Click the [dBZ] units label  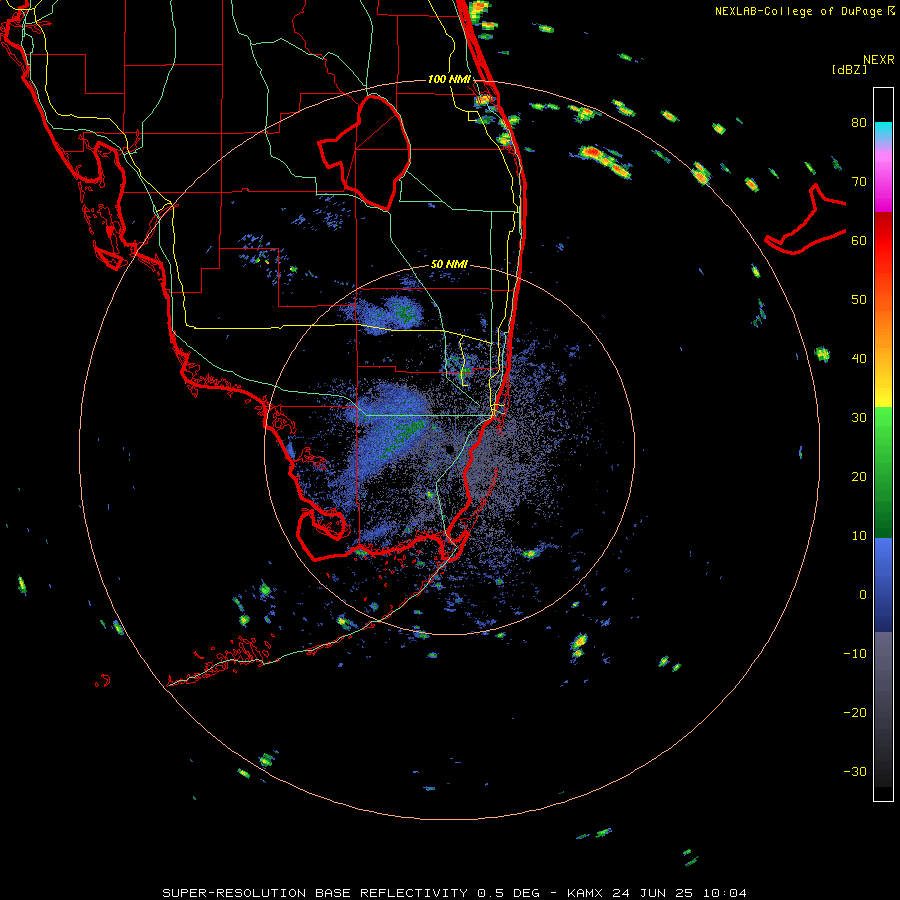pyautogui.click(x=849, y=69)
